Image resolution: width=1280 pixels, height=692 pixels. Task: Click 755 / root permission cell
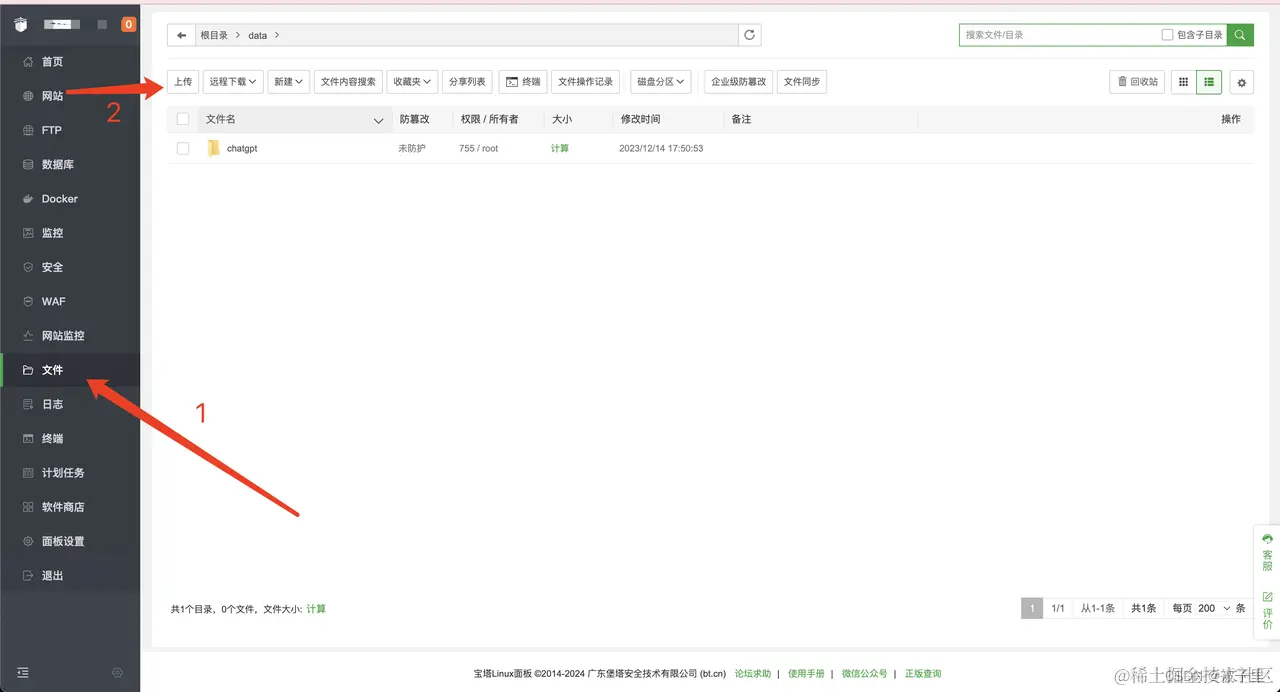479,148
